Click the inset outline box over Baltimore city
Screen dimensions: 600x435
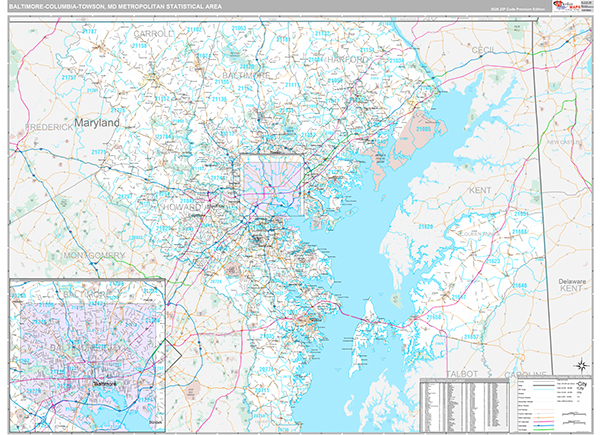click(272, 184)
